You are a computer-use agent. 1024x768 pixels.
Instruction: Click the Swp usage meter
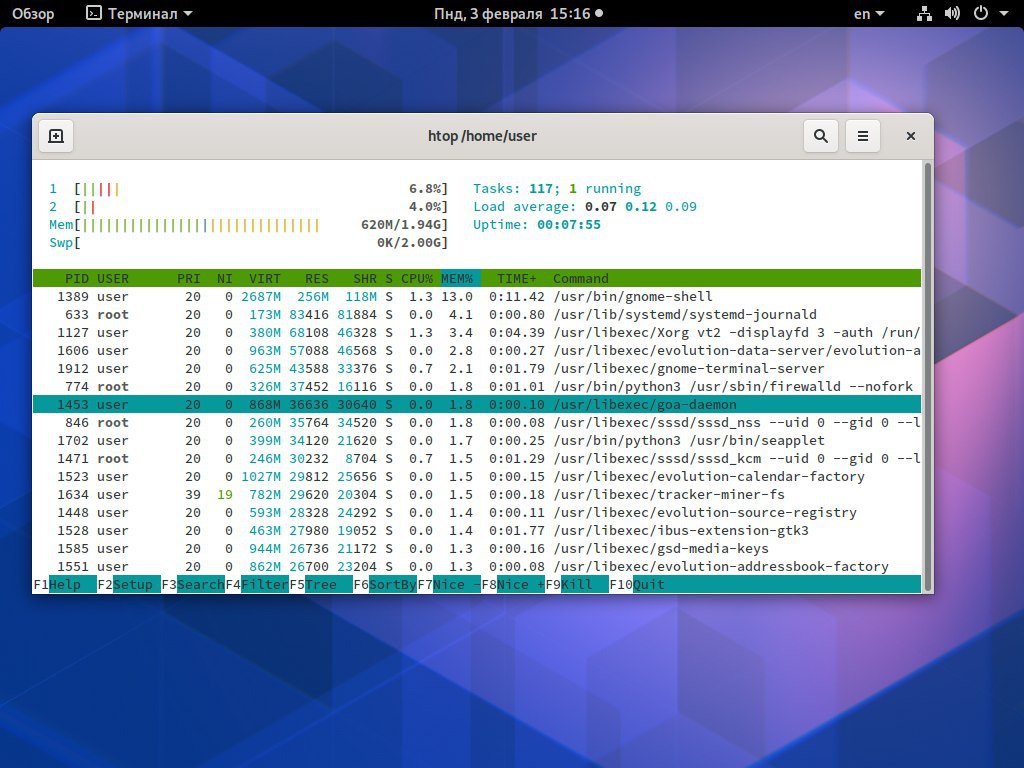pos(248,243)
